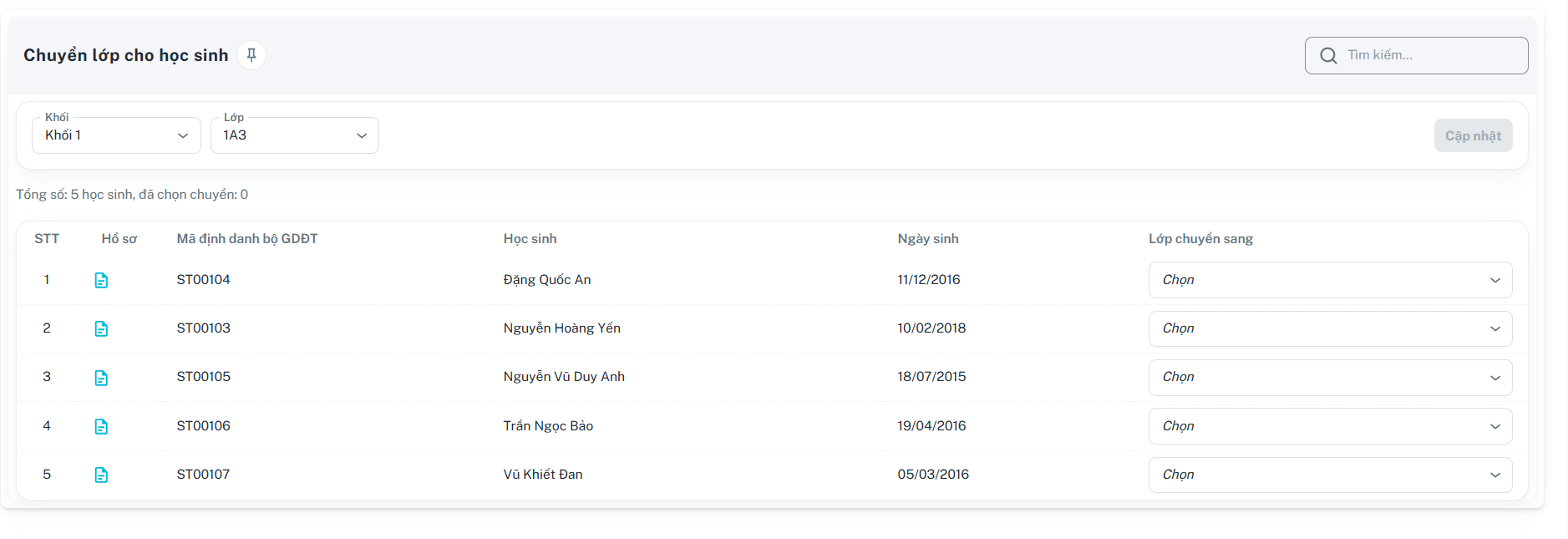This screenshot has height=539, width=1568.
Task: Click the Mã định danh bộ GDĐT header
Action: click(x=247, y=239)
